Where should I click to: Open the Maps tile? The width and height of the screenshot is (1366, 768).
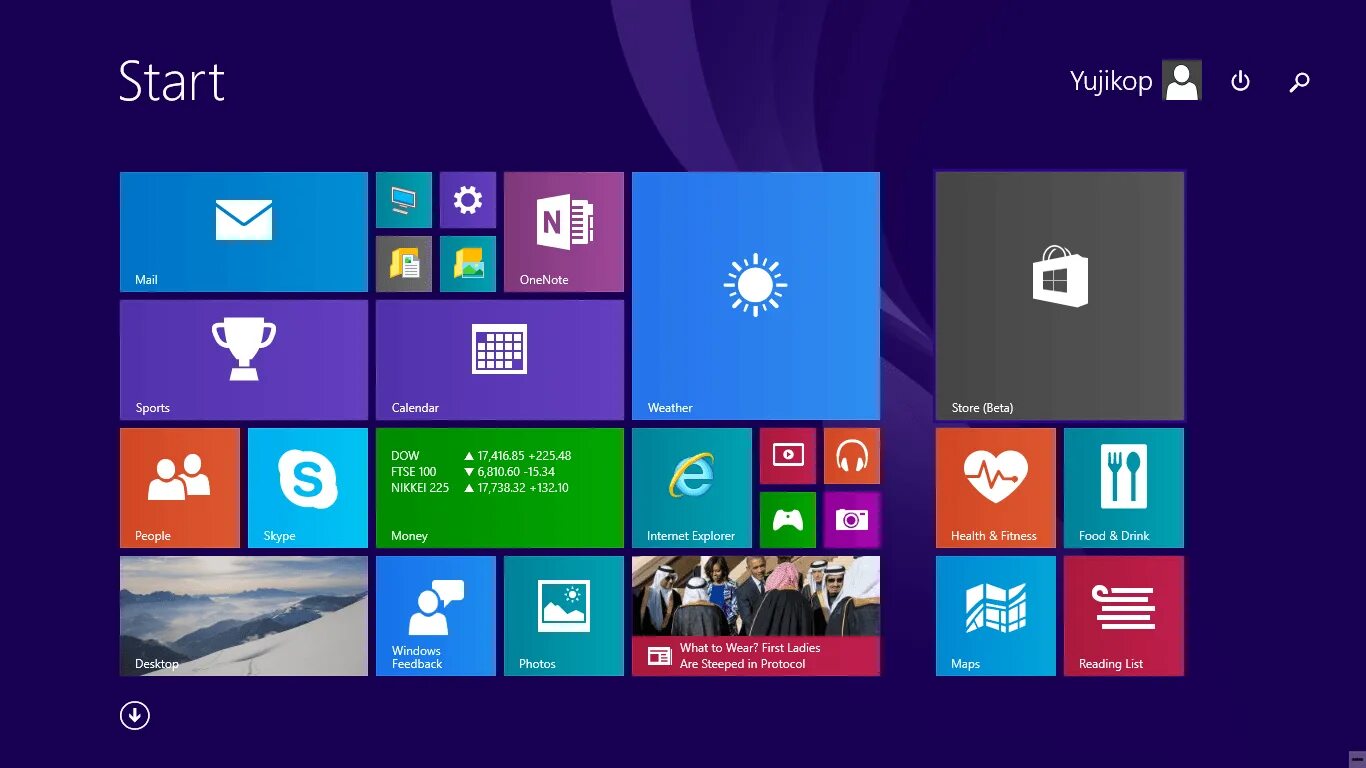point(996,616)
